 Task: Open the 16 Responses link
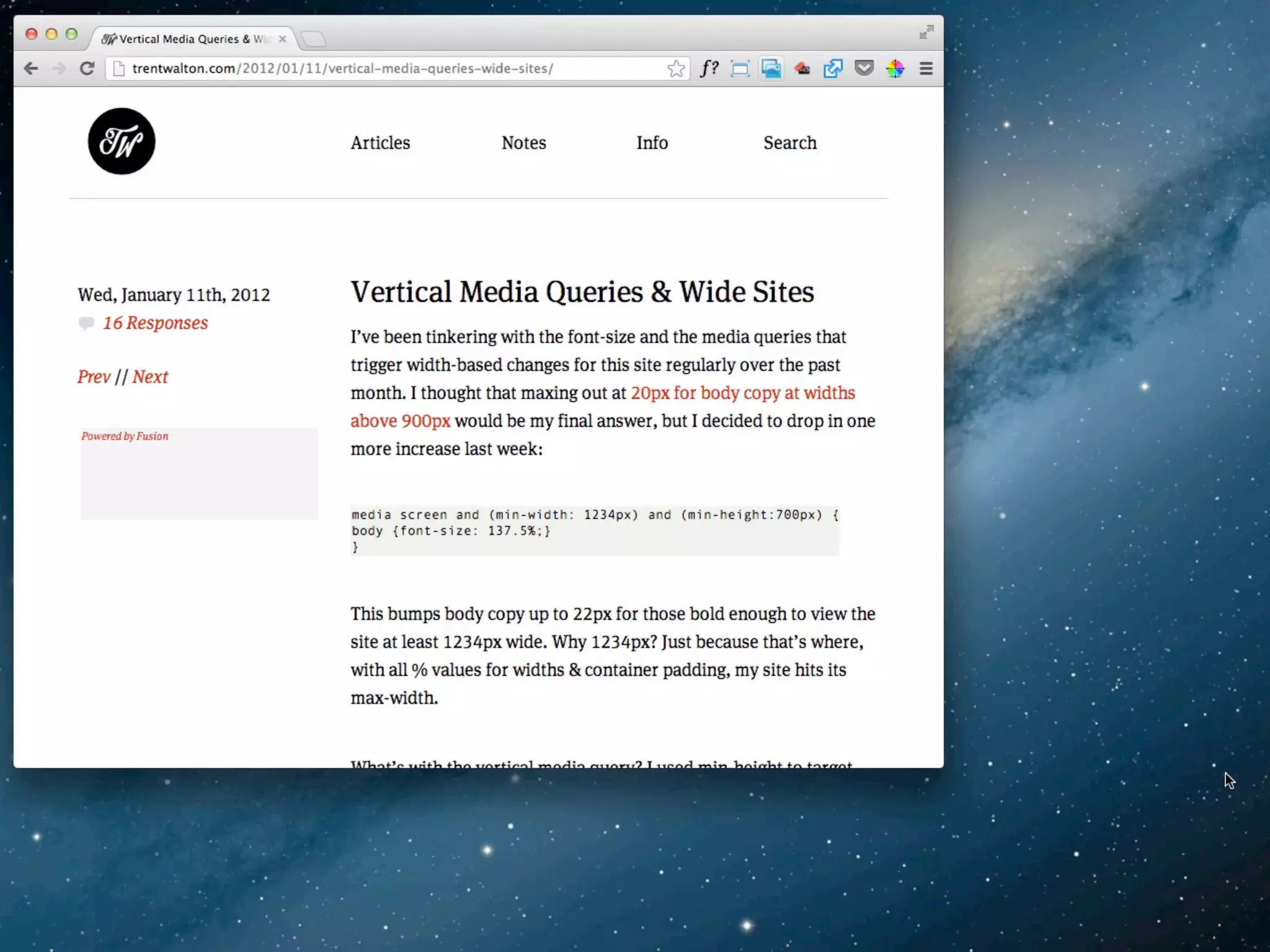point(155,323)
